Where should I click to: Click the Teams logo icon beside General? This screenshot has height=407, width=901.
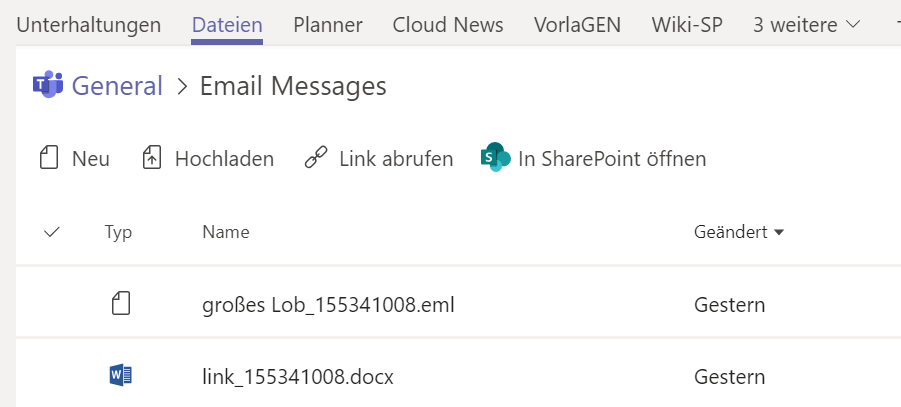(x=48, y=85)
